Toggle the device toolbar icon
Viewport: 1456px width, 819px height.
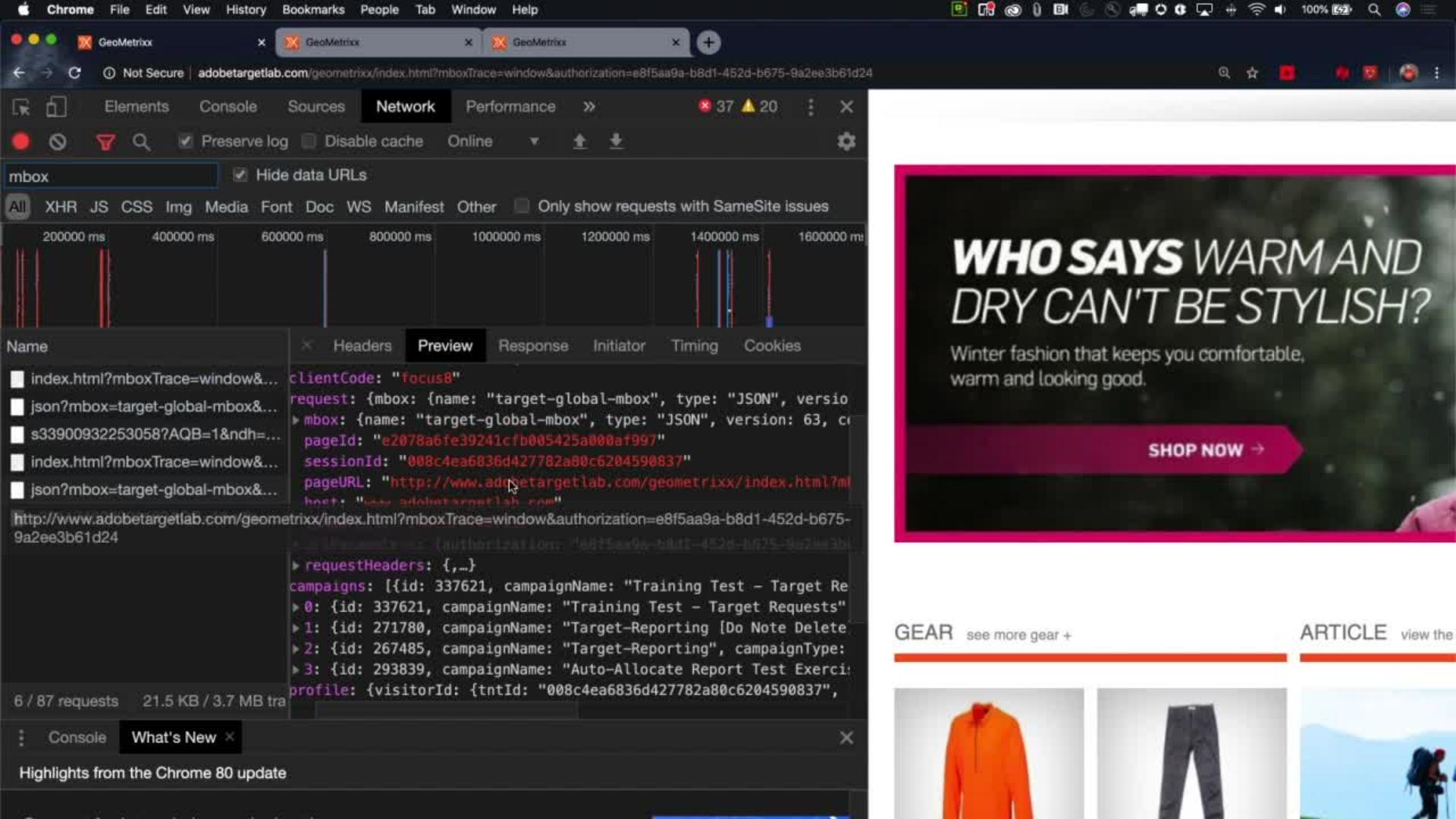(56, 107)
